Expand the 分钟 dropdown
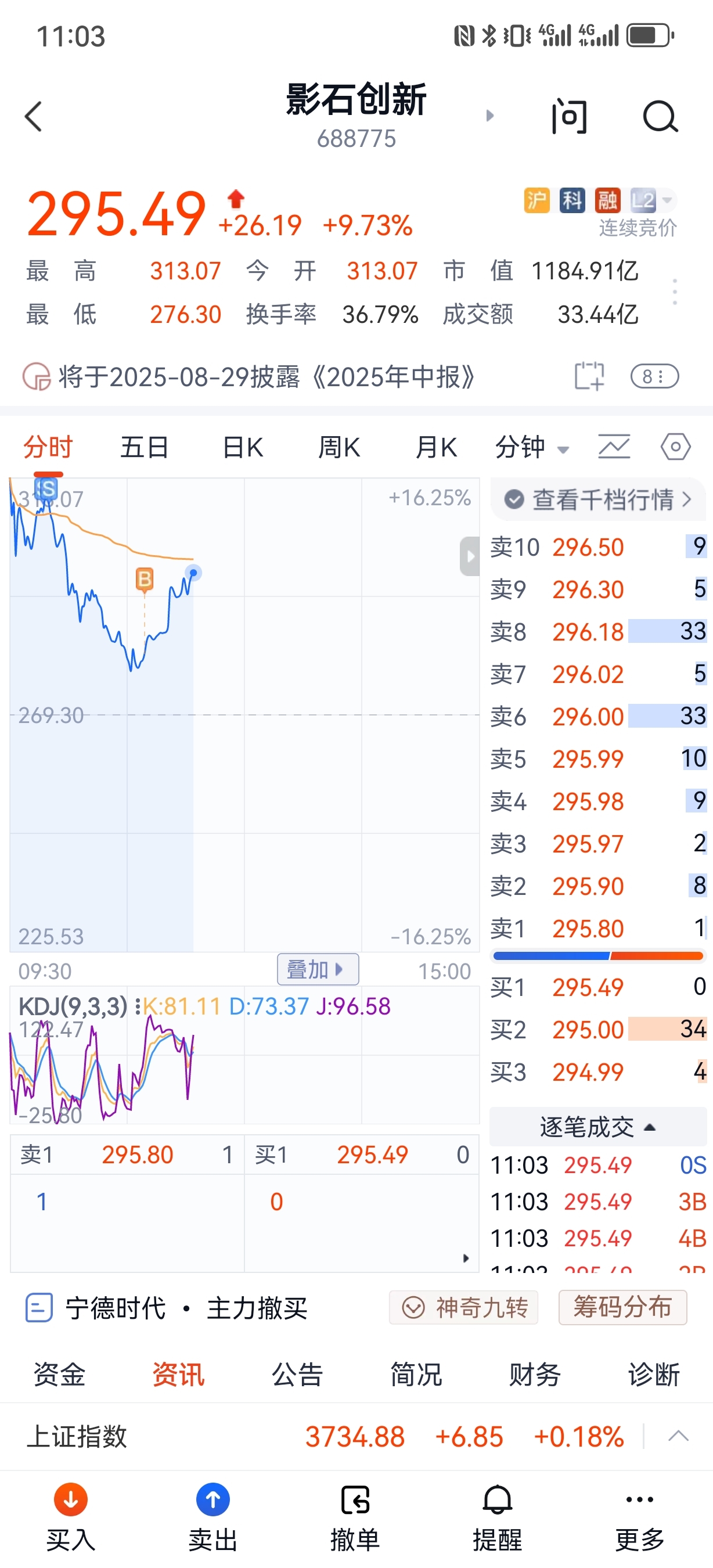713x1568 pixels. [x=532, y=447]
